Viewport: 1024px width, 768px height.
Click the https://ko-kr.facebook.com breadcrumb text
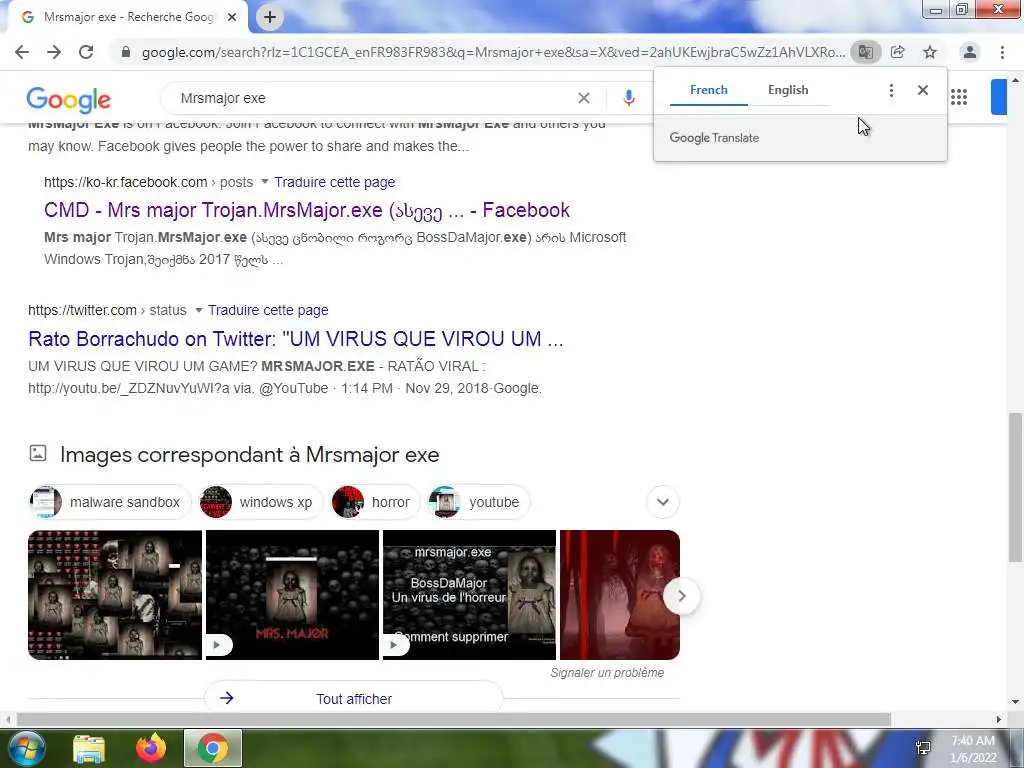[x=125, y=182]
